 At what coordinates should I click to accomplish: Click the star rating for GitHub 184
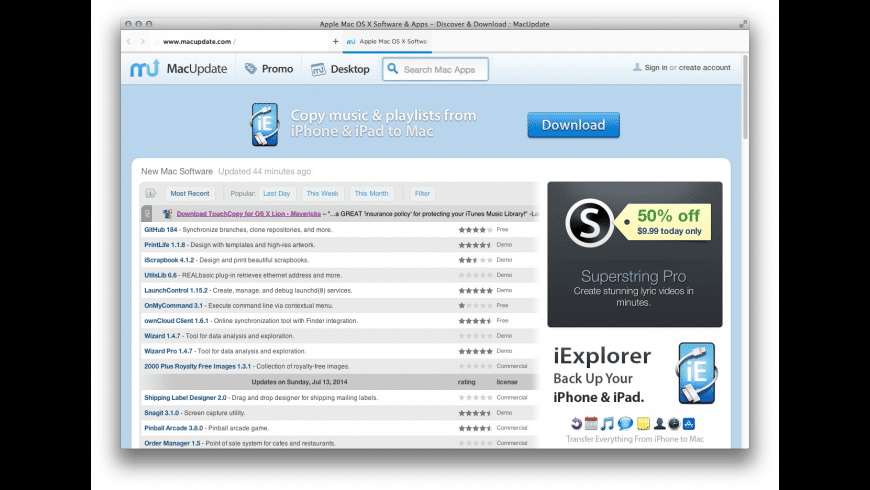pyautogui.click(x=475, y=229)
